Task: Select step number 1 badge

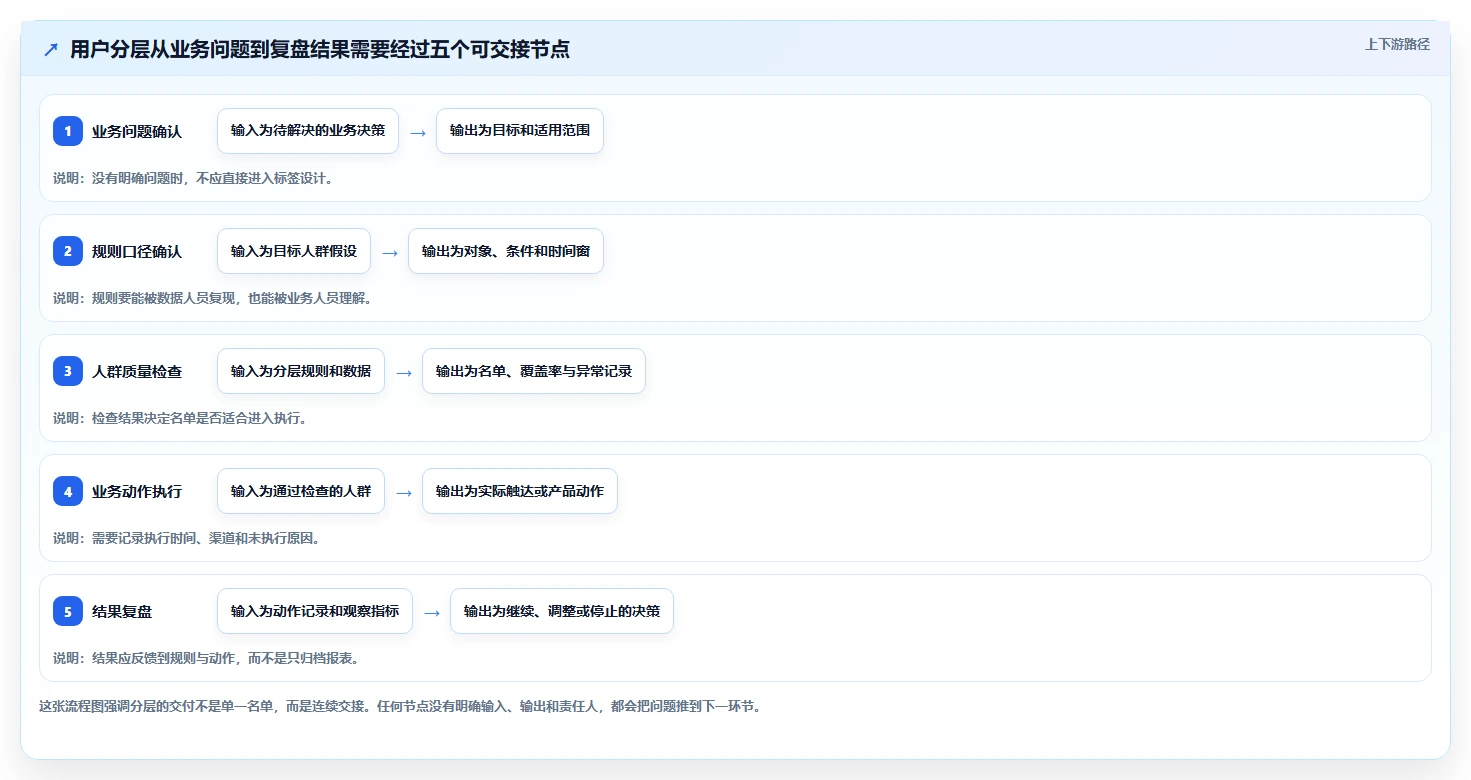Action: point(68,131)
